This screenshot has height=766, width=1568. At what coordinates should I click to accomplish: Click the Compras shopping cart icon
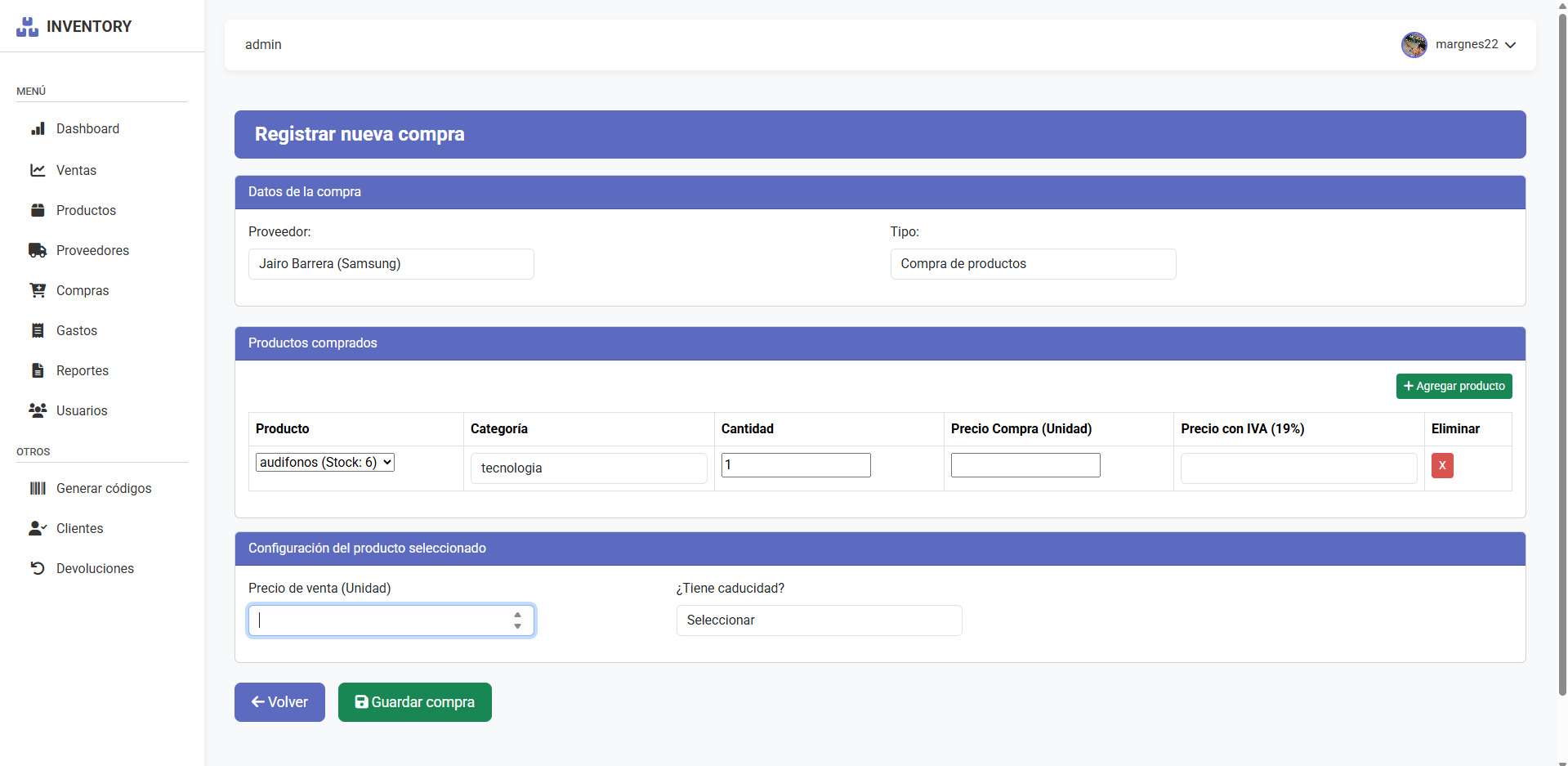(x=38, y=290)
